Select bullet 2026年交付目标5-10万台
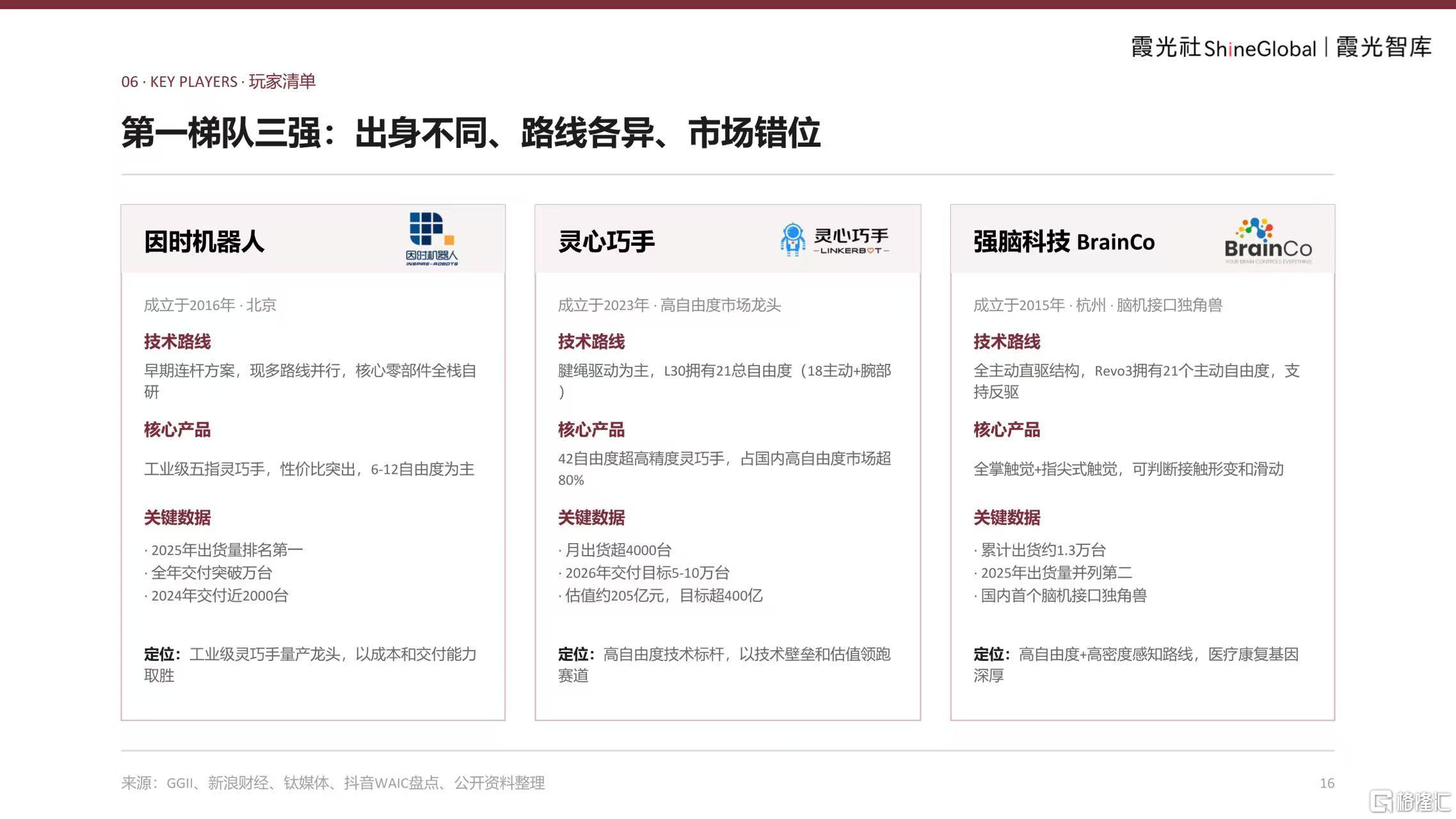The image size is (1456, 819). (644, 572)
